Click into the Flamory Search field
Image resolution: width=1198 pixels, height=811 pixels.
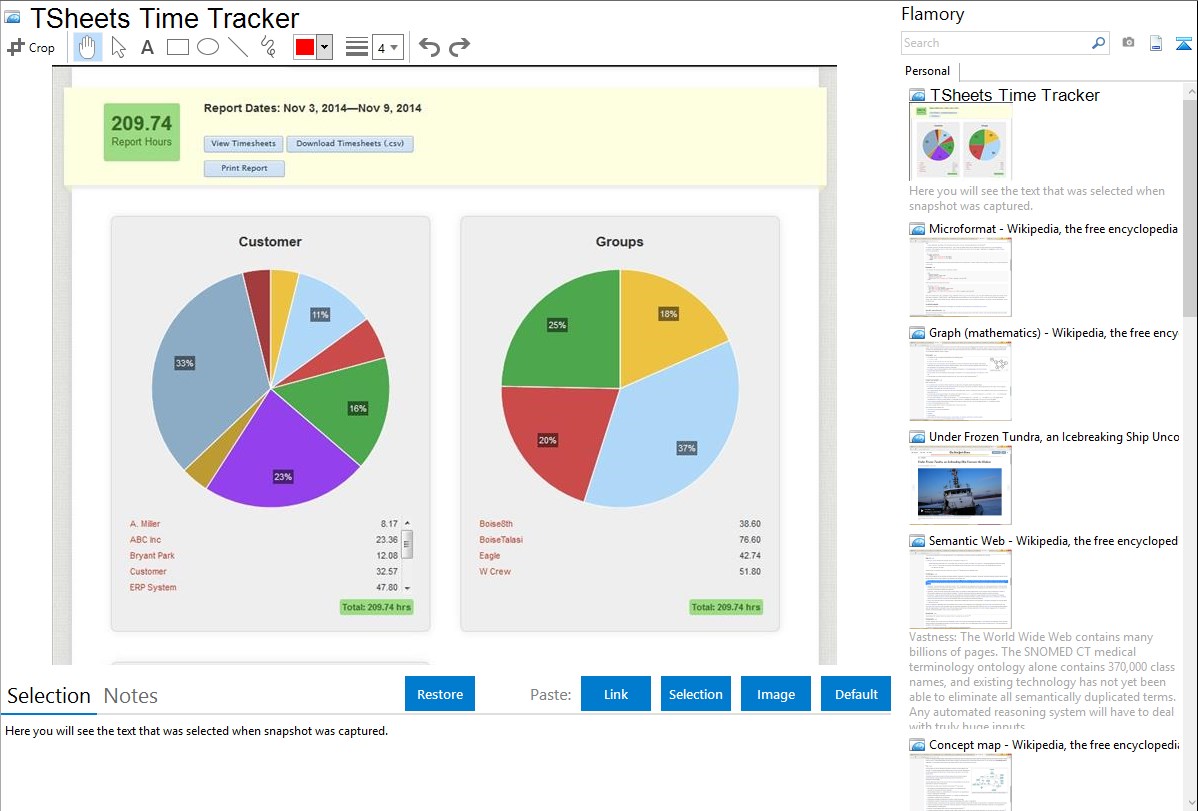[995, 43]
